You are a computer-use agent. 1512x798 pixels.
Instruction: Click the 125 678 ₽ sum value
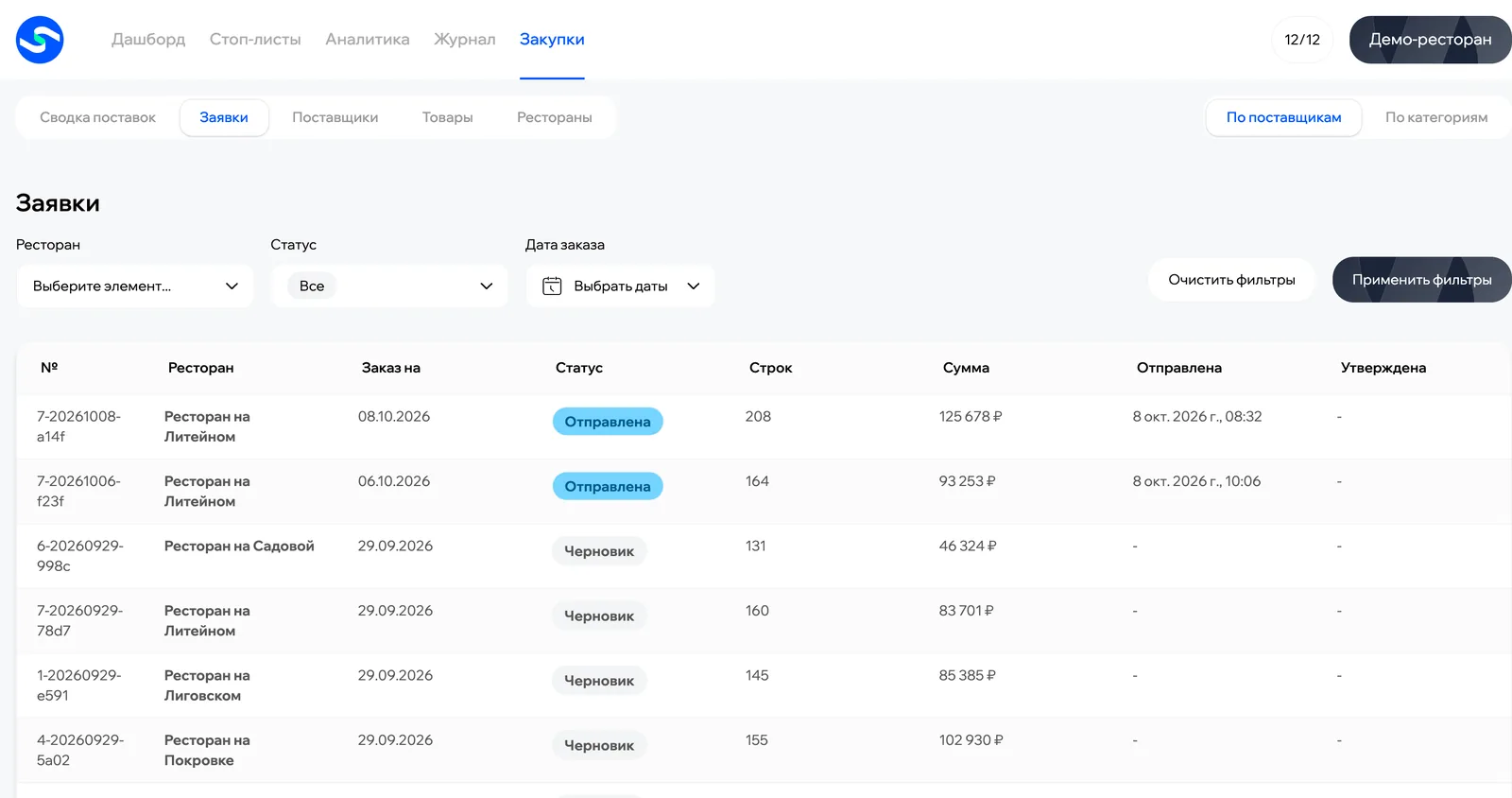tap(971, 417)
